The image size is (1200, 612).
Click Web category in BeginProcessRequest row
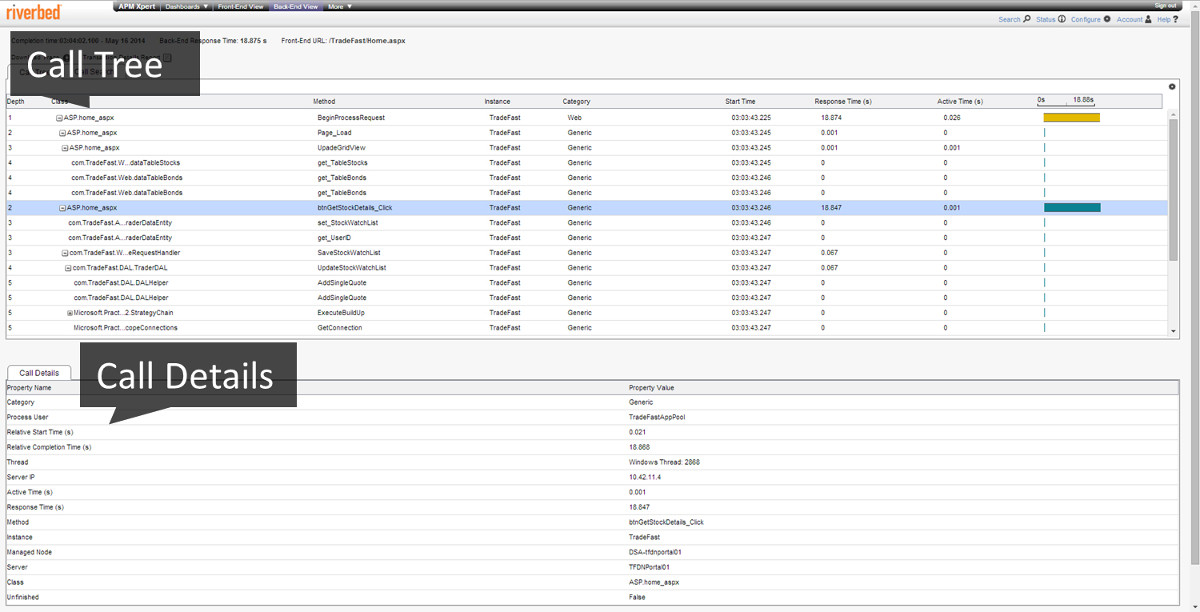tap(574, 118)
